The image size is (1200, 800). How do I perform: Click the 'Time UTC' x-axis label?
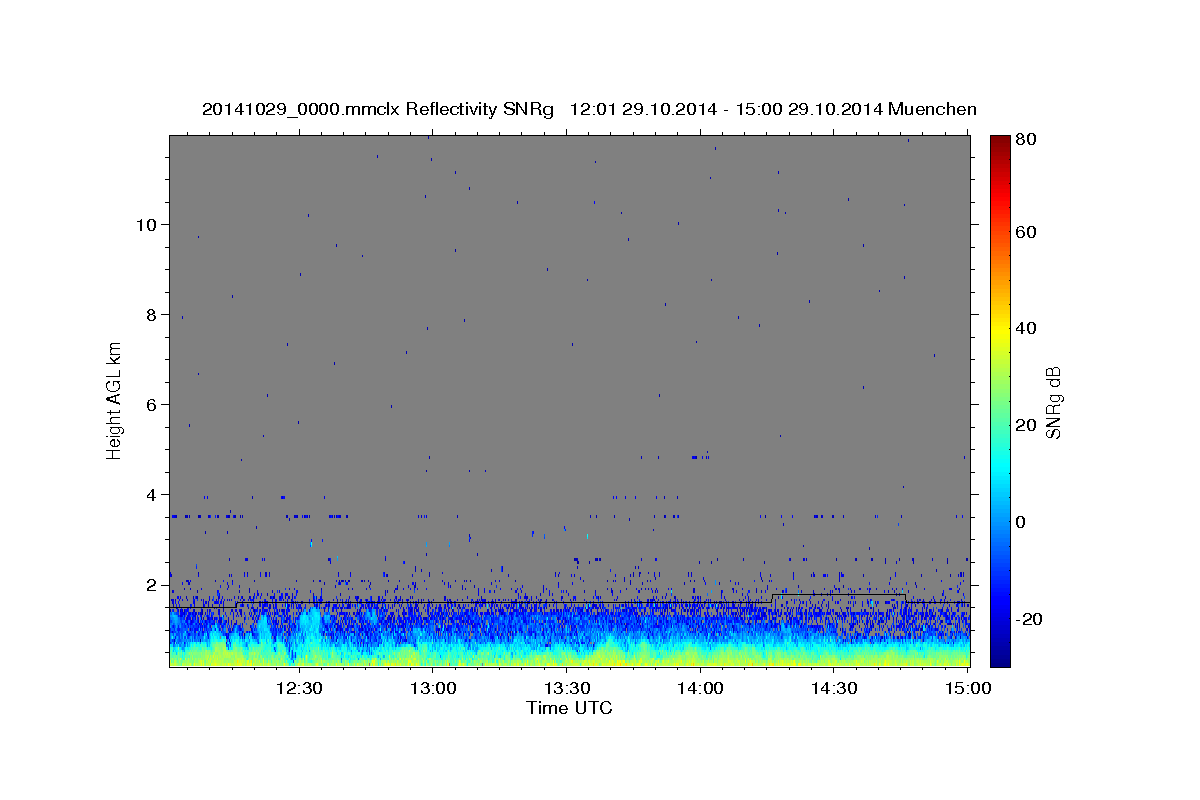point(569,708)
